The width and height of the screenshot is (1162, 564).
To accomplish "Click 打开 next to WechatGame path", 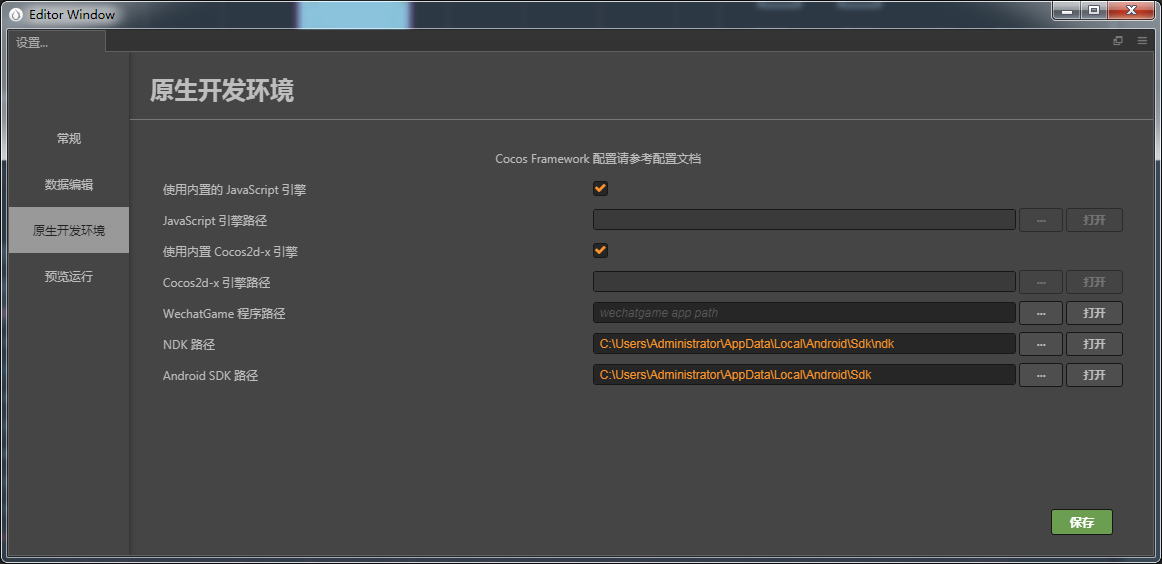I will click(x=1094, y=313).
